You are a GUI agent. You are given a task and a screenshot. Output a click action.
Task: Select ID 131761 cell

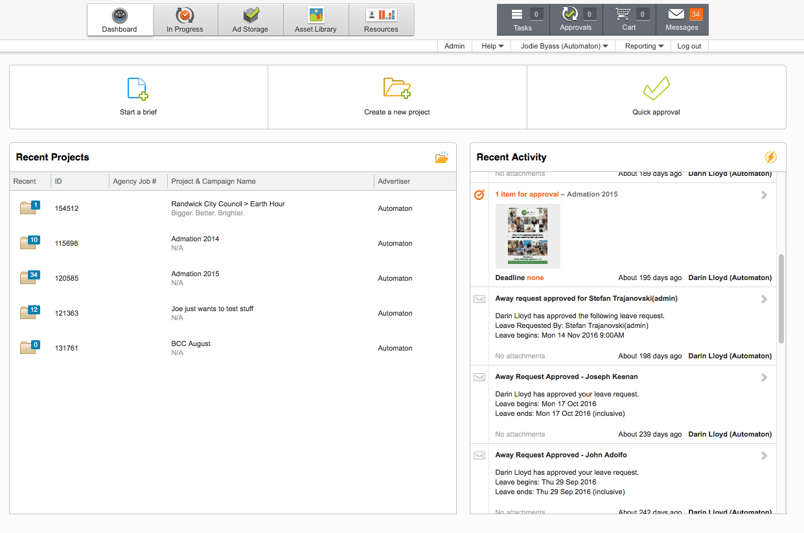coord(67,348)
